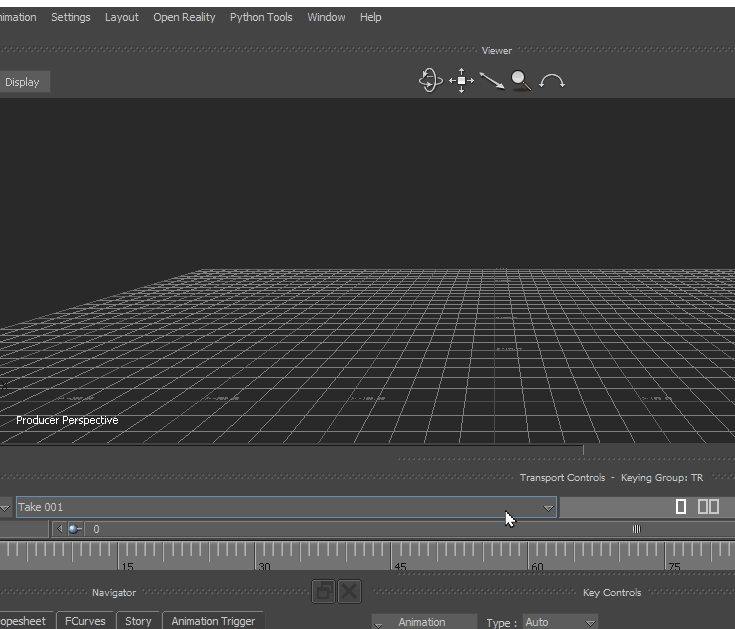Click the Zoom magnifier tool
Image resolution: width=735 pixels, height=629 pixels.
(x=521, y=81)
